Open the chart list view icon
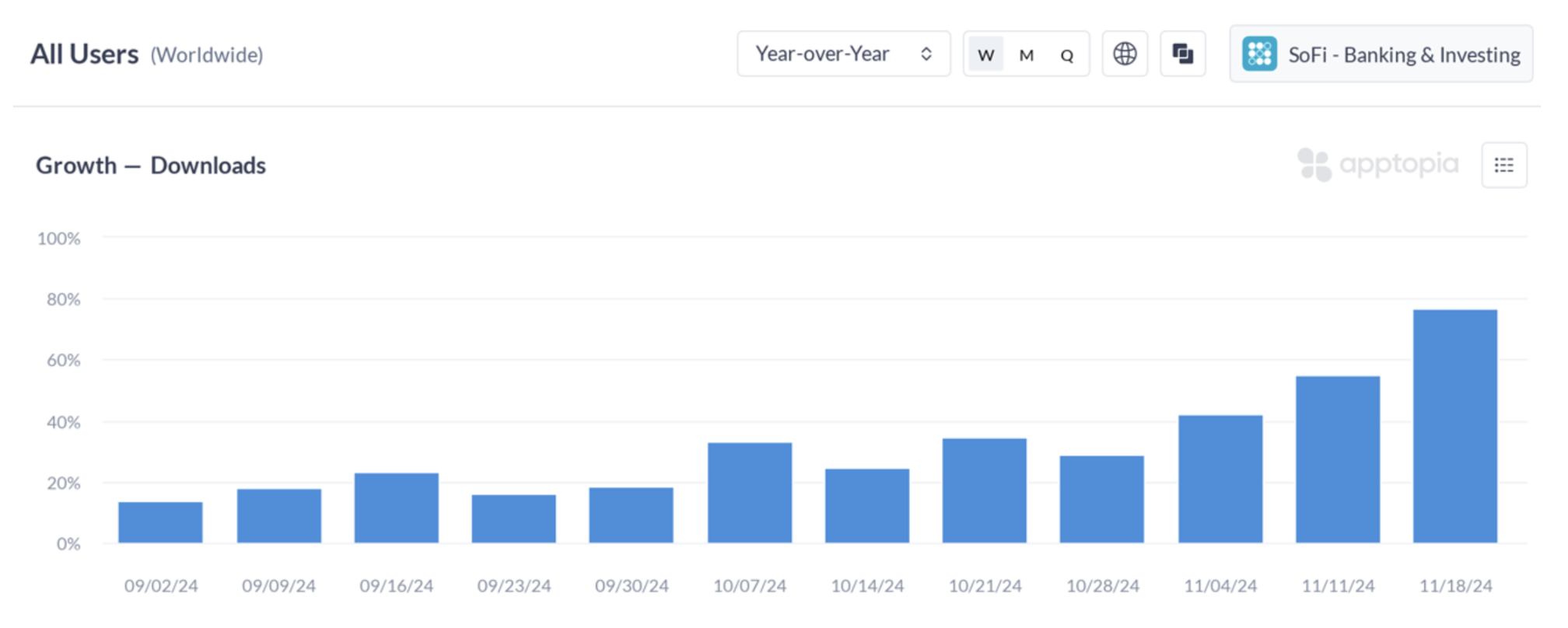The height and width of the screenshot is (628, 1568). pos(1503,165)
